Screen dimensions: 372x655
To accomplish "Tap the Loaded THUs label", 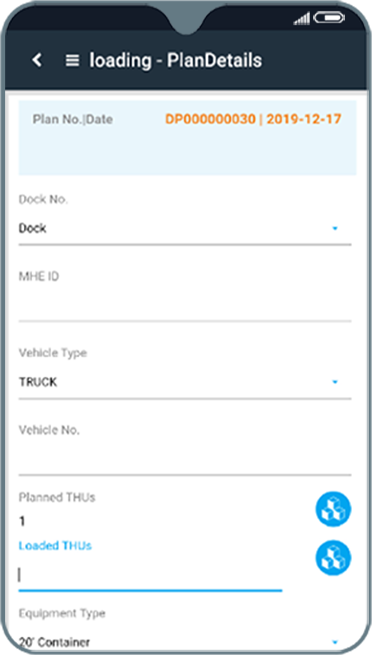I will pyautogui.click(x=55, y=546).
